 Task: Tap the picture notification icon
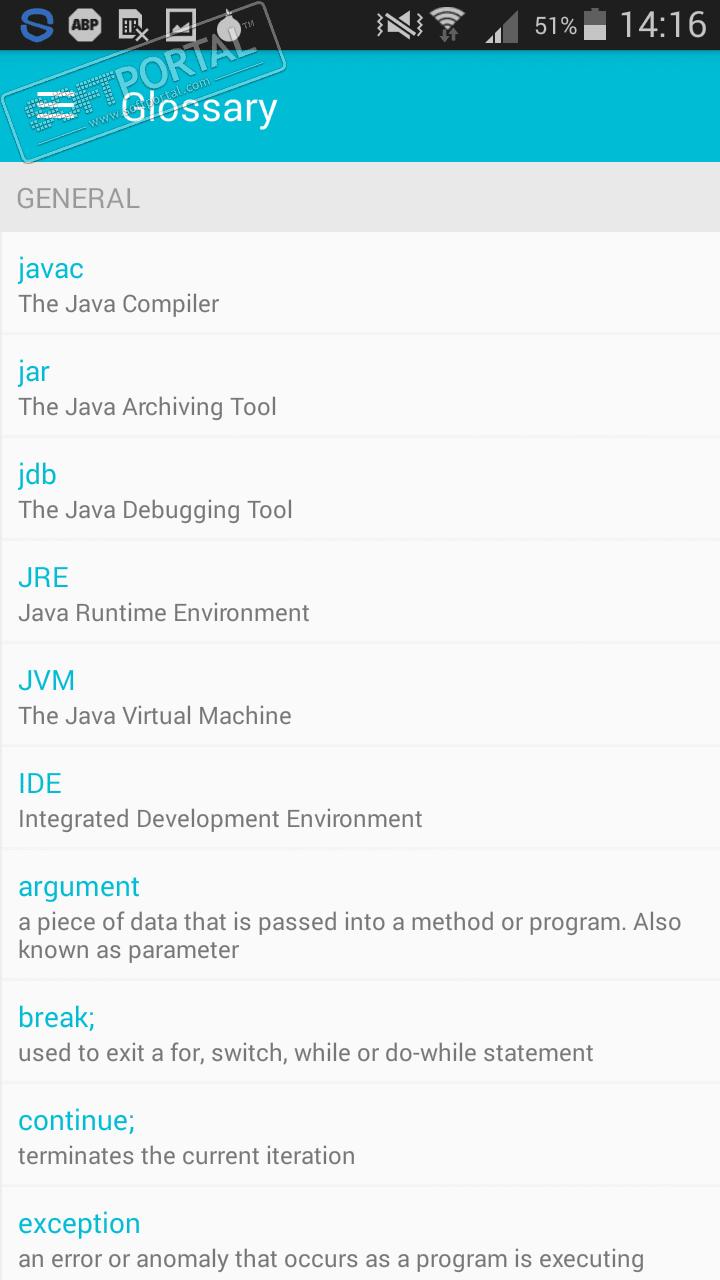pyautogui.click(x=181, y=24)
